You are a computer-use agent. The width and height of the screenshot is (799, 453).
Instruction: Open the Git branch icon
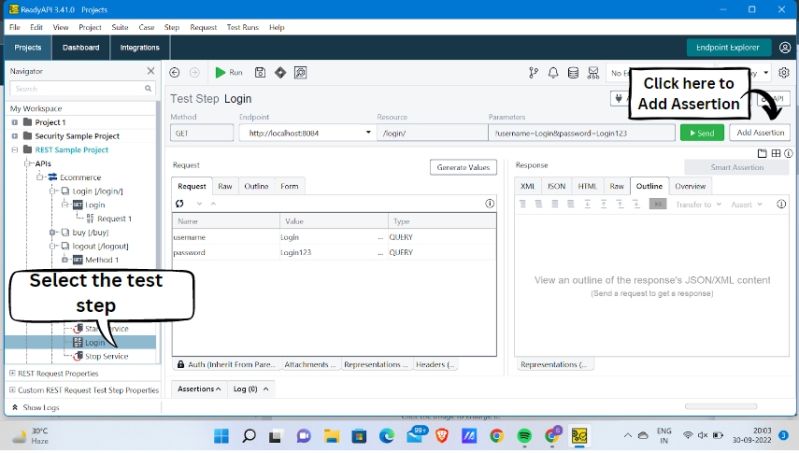[x=534, y=73]
